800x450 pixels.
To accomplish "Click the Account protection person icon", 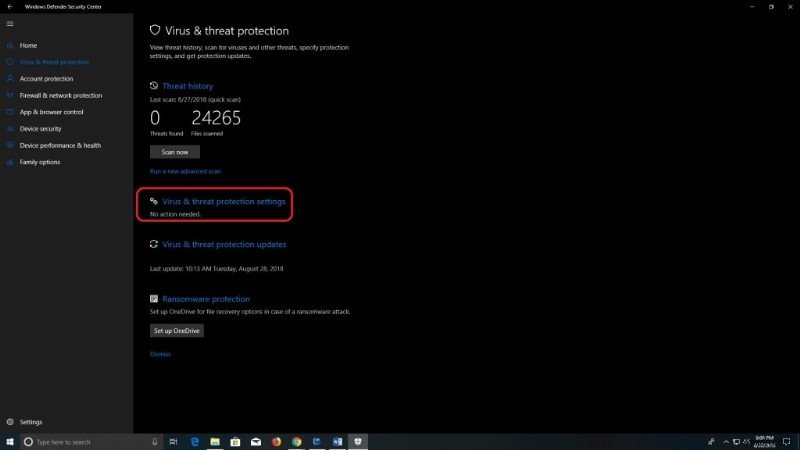I will tap(10, 79).
